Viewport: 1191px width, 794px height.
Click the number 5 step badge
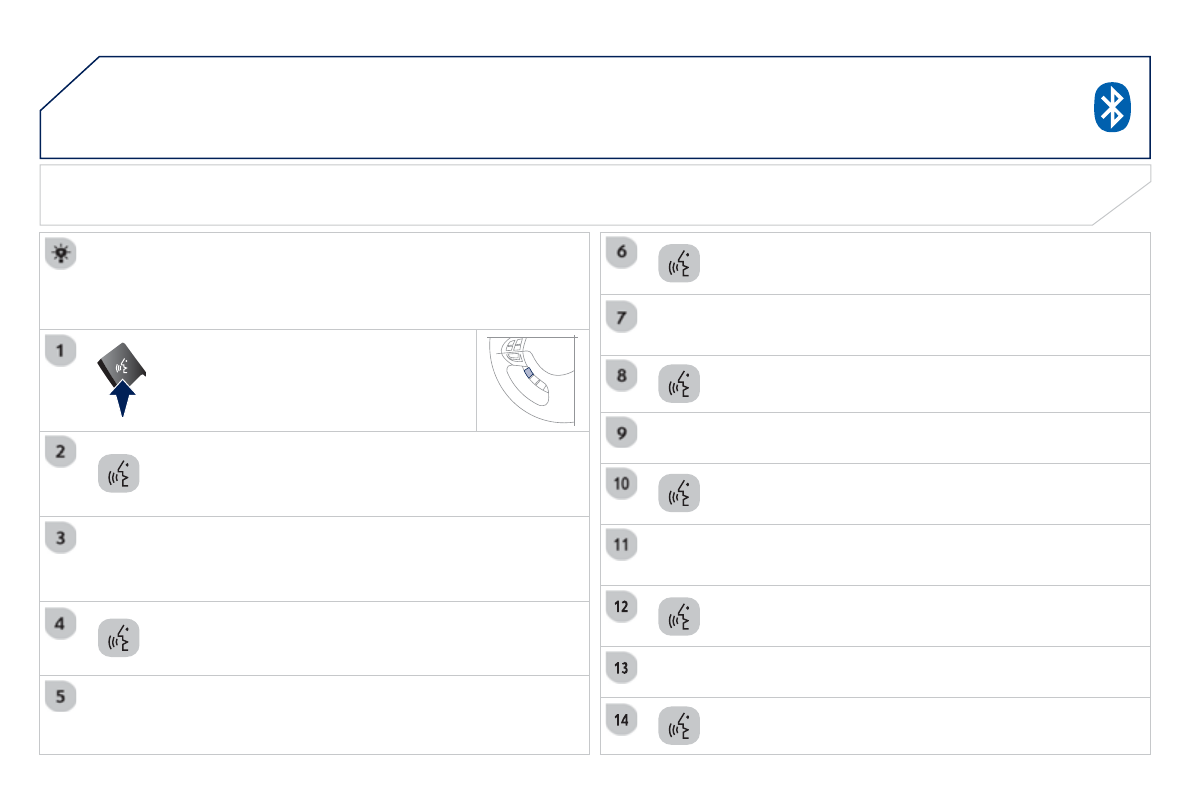(x=60, y=696)
